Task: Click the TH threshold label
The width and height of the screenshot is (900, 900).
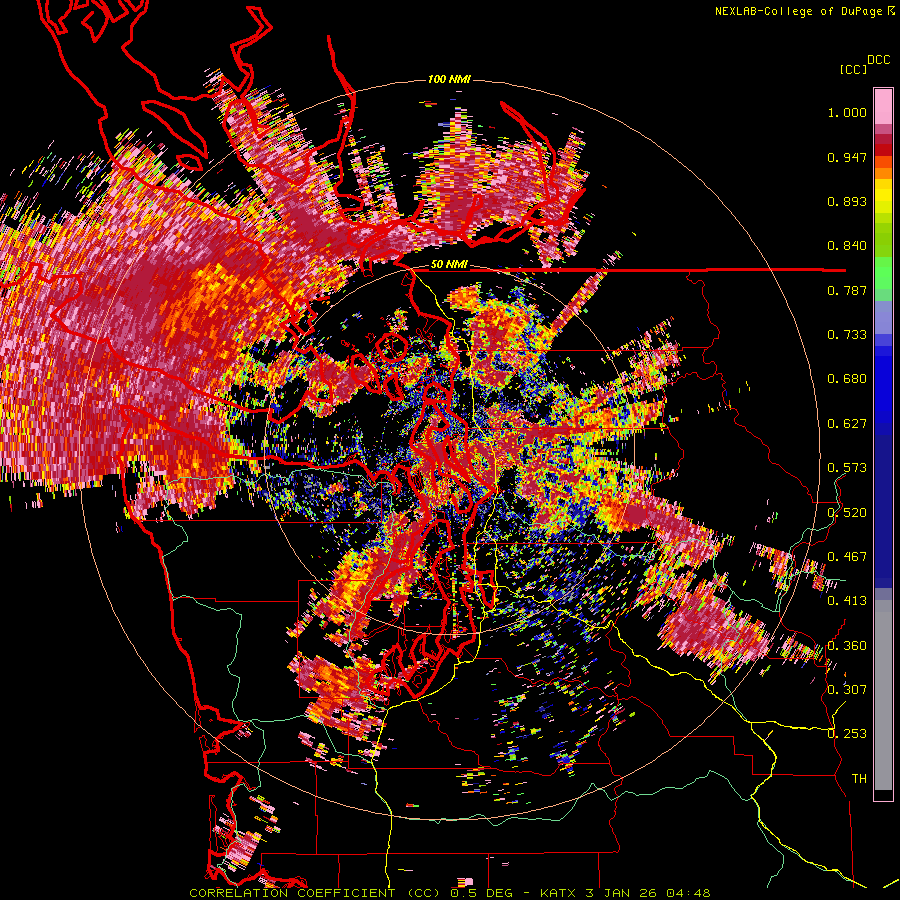Action: point(859,779)
